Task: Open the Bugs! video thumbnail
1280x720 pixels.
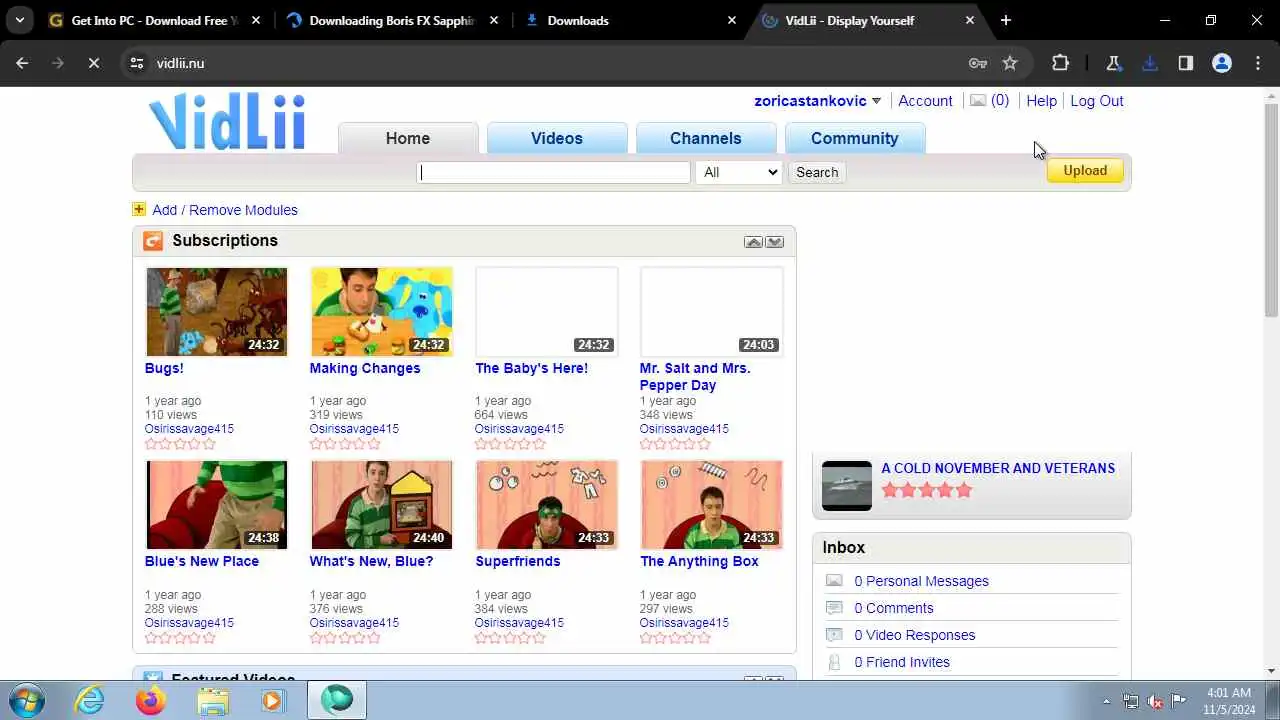Action: pos(216,311)
